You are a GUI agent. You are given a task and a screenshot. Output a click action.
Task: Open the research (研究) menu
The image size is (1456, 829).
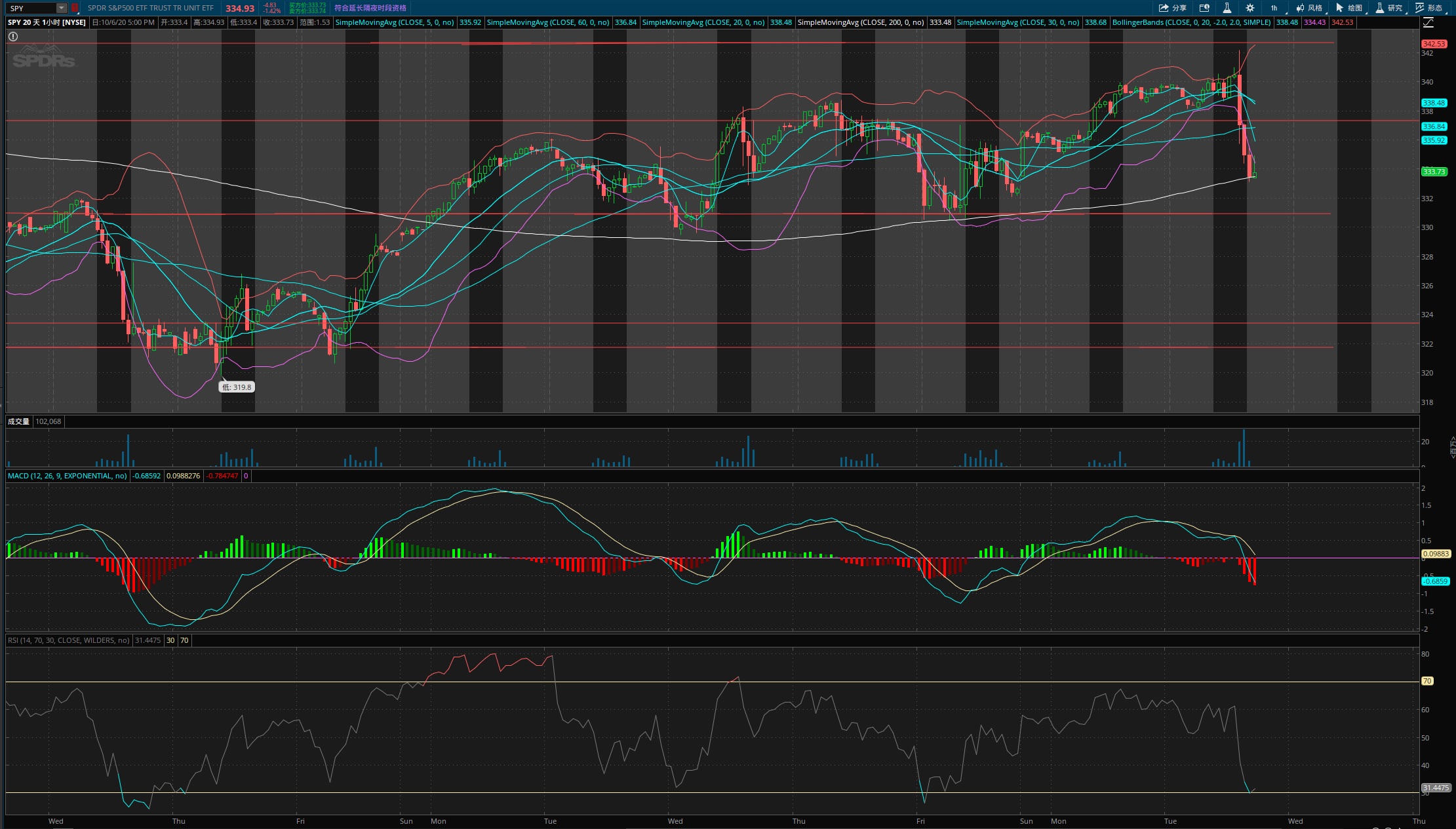tap(1388, 8)
